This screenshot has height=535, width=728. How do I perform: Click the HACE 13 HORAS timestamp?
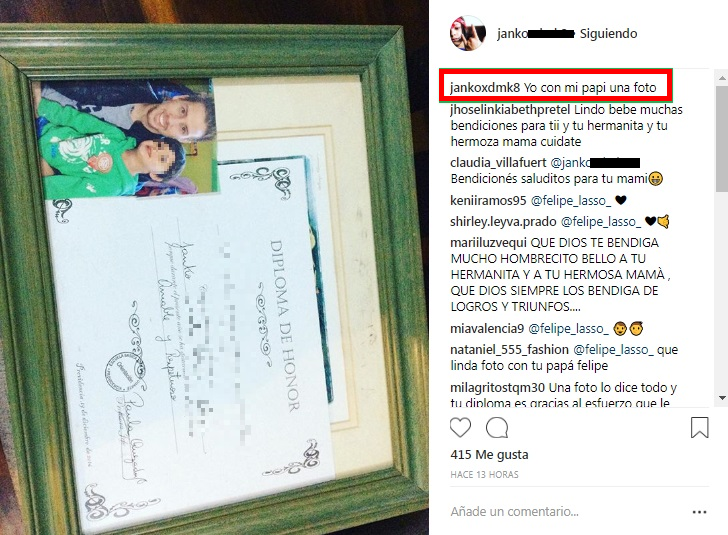click(x=484, y=475)
